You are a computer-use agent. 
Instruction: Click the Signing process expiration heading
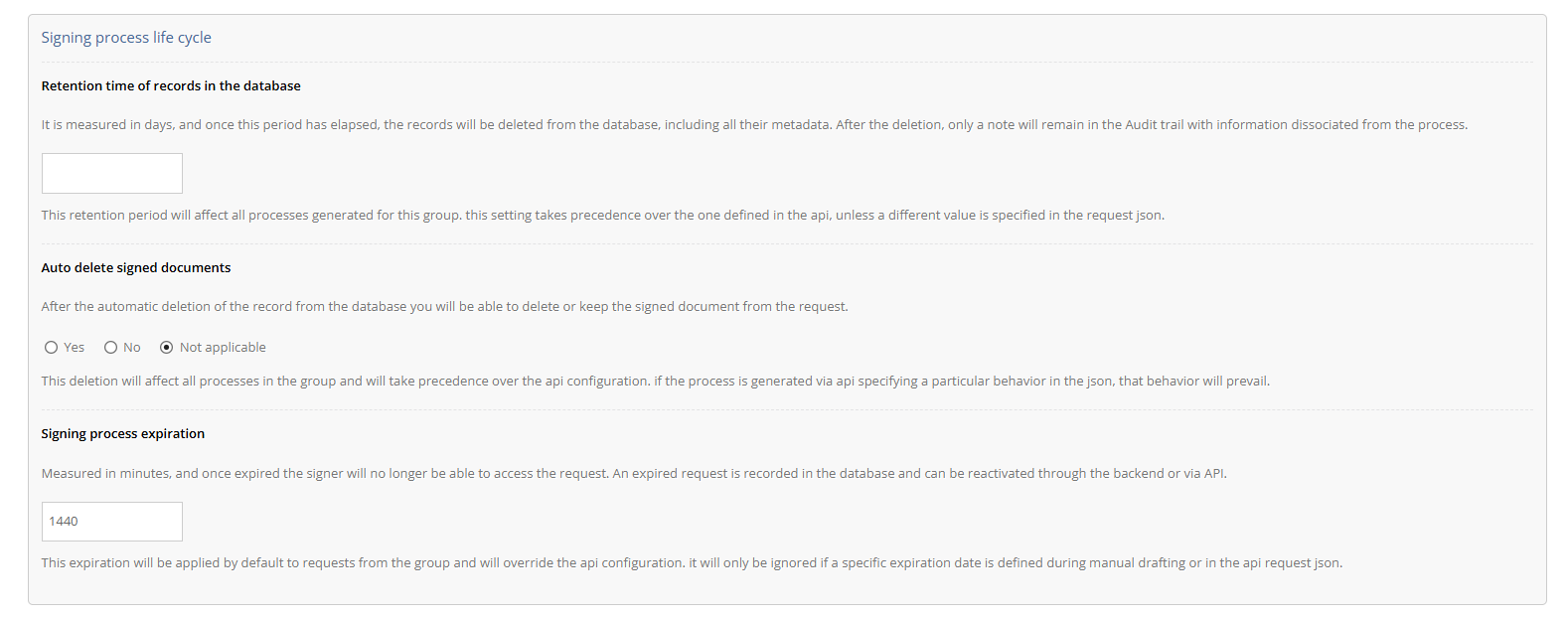click(x=123, y=434)
